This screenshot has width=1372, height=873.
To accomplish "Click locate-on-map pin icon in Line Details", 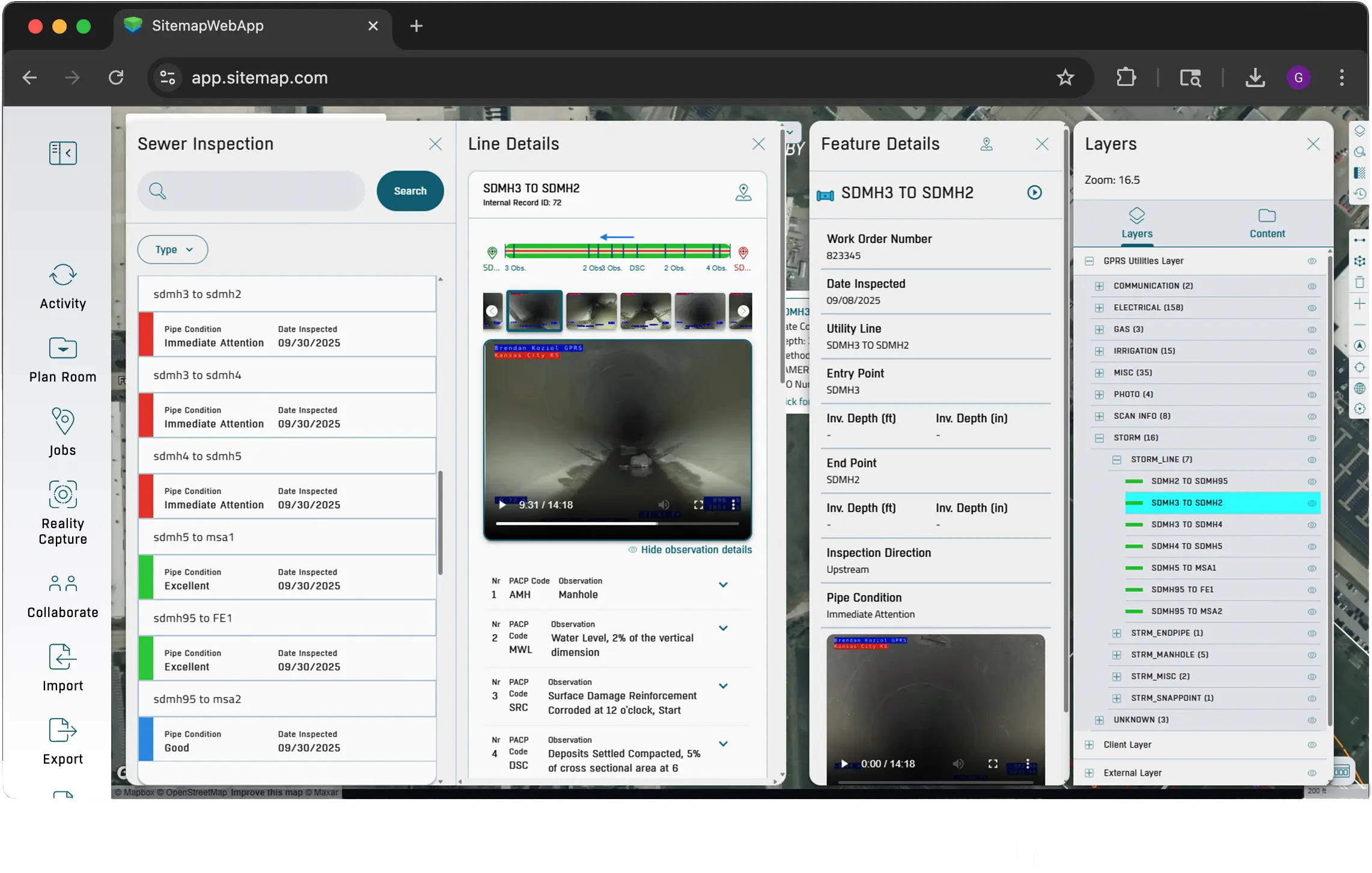I will coord(743,192).
